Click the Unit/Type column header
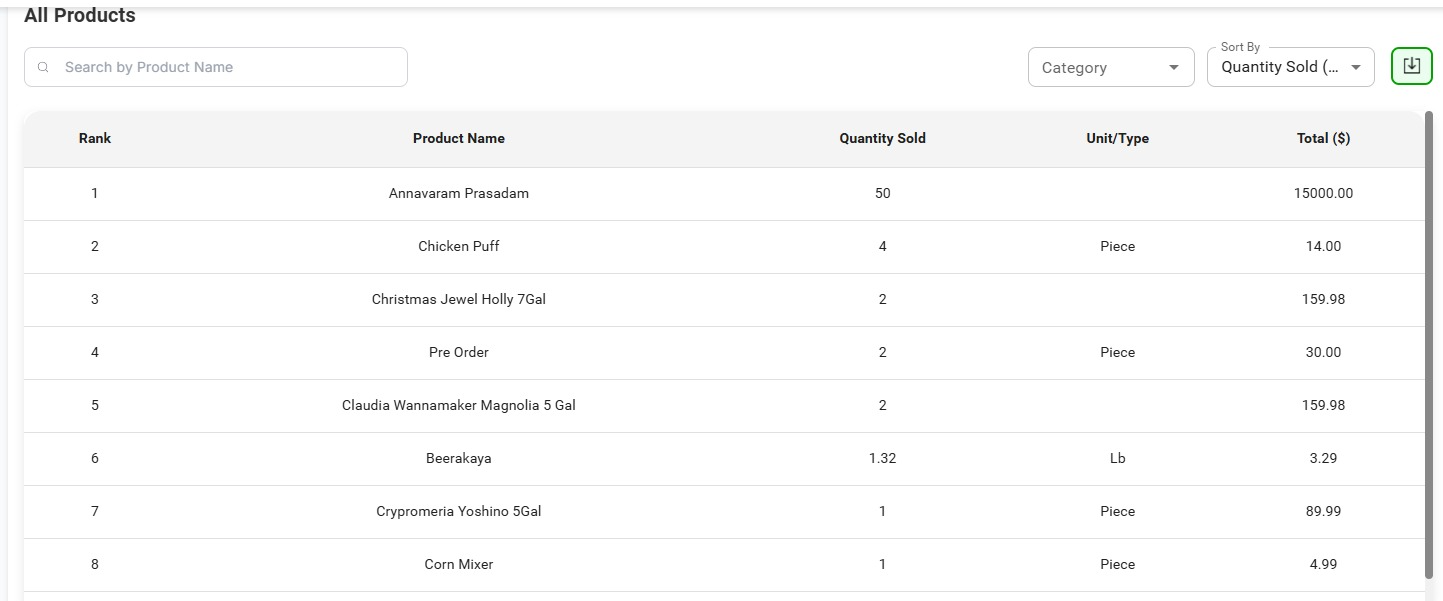Screen dimensions: 1443x601 tap(1117, 139)
